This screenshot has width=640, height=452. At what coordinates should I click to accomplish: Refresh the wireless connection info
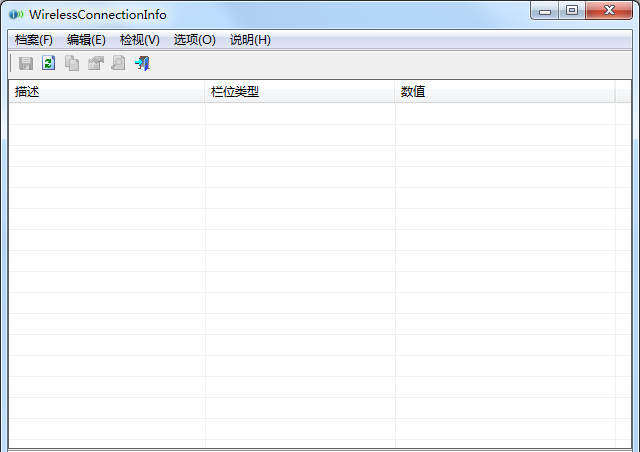point(49,63)
